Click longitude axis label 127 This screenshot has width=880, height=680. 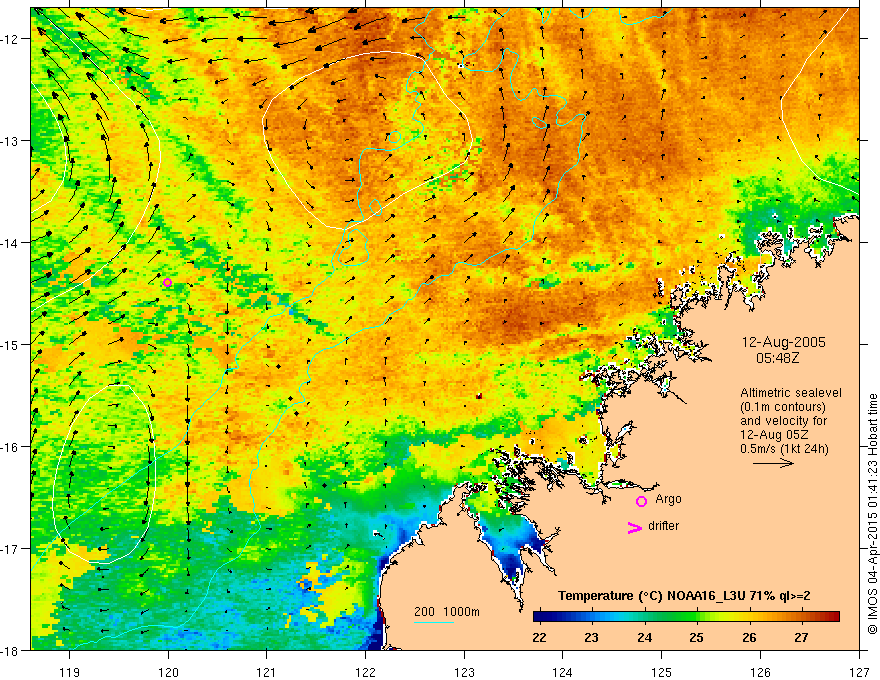(x=859, y=672)
